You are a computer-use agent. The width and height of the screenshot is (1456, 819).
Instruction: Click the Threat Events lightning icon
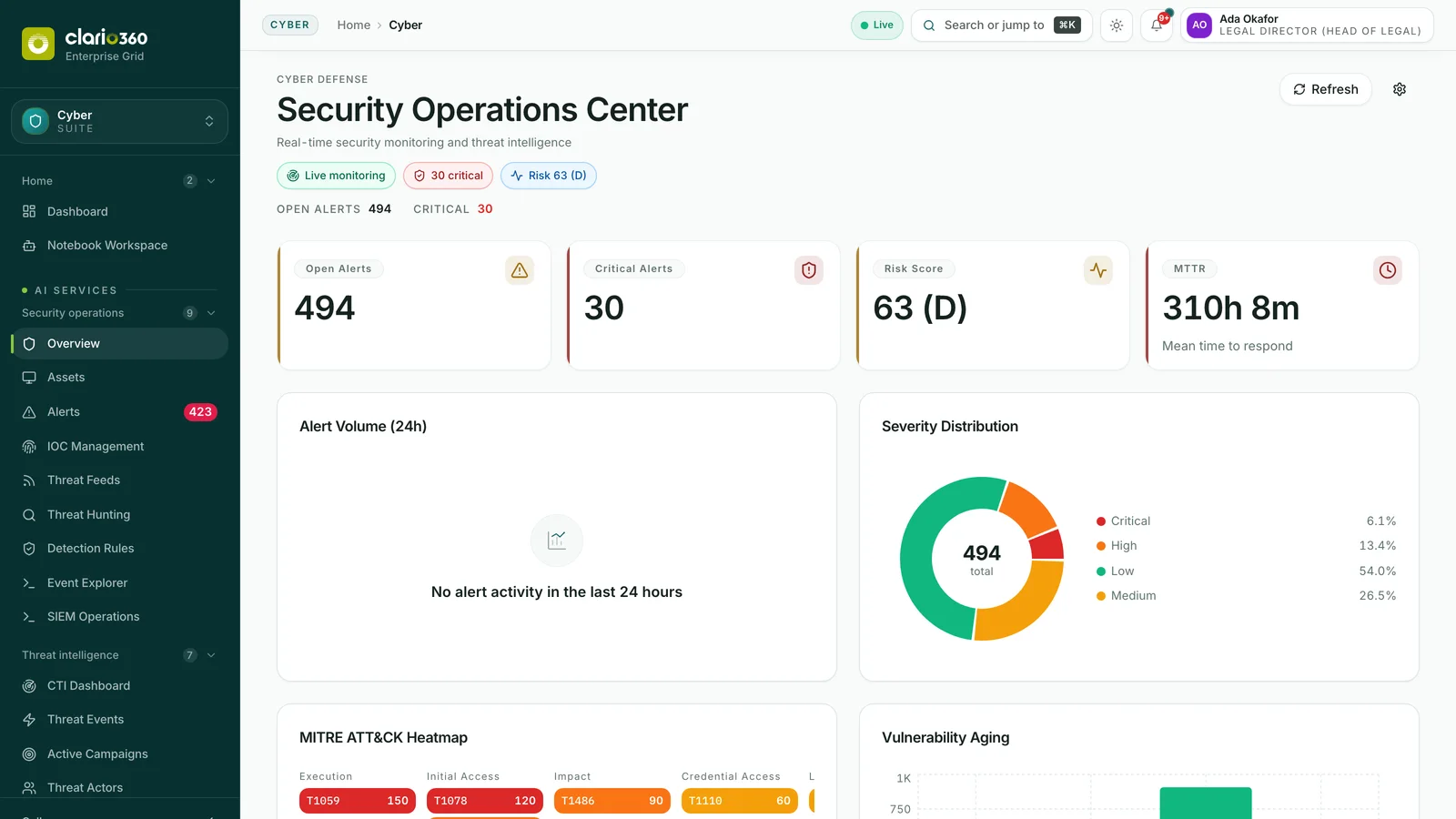coord(29,720)
